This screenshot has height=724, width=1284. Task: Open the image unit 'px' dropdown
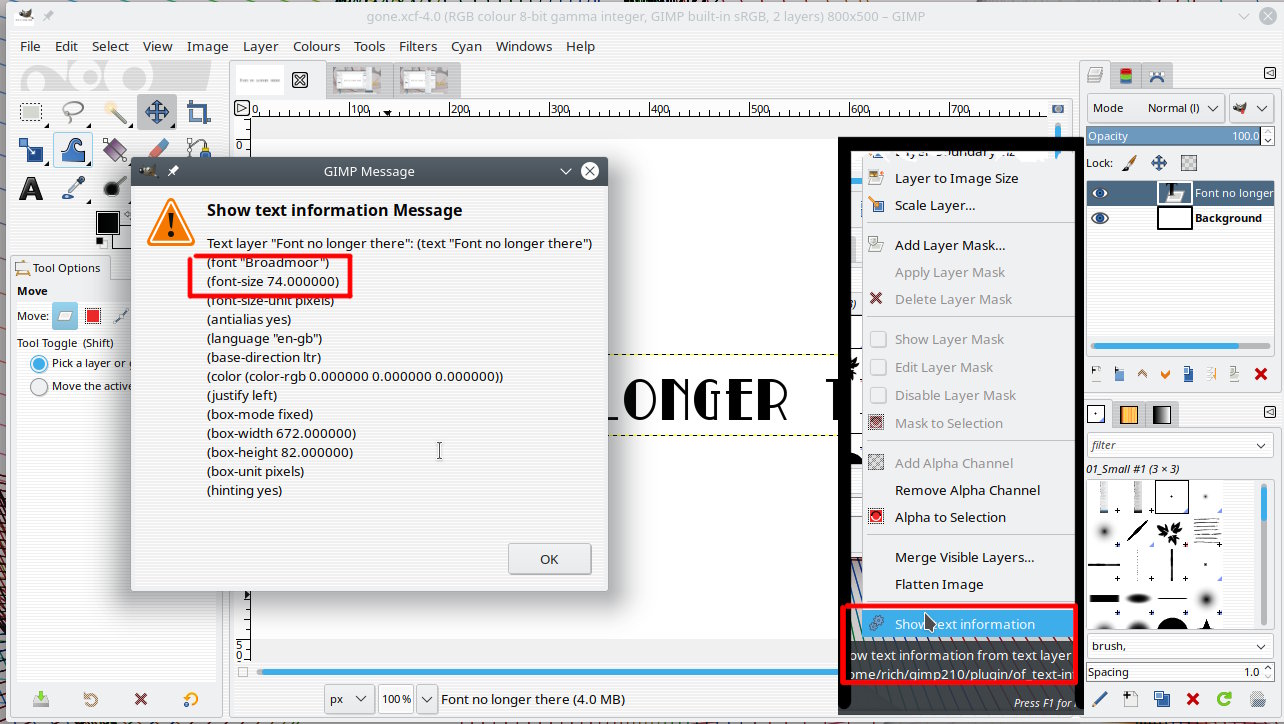tap(348, 699)
